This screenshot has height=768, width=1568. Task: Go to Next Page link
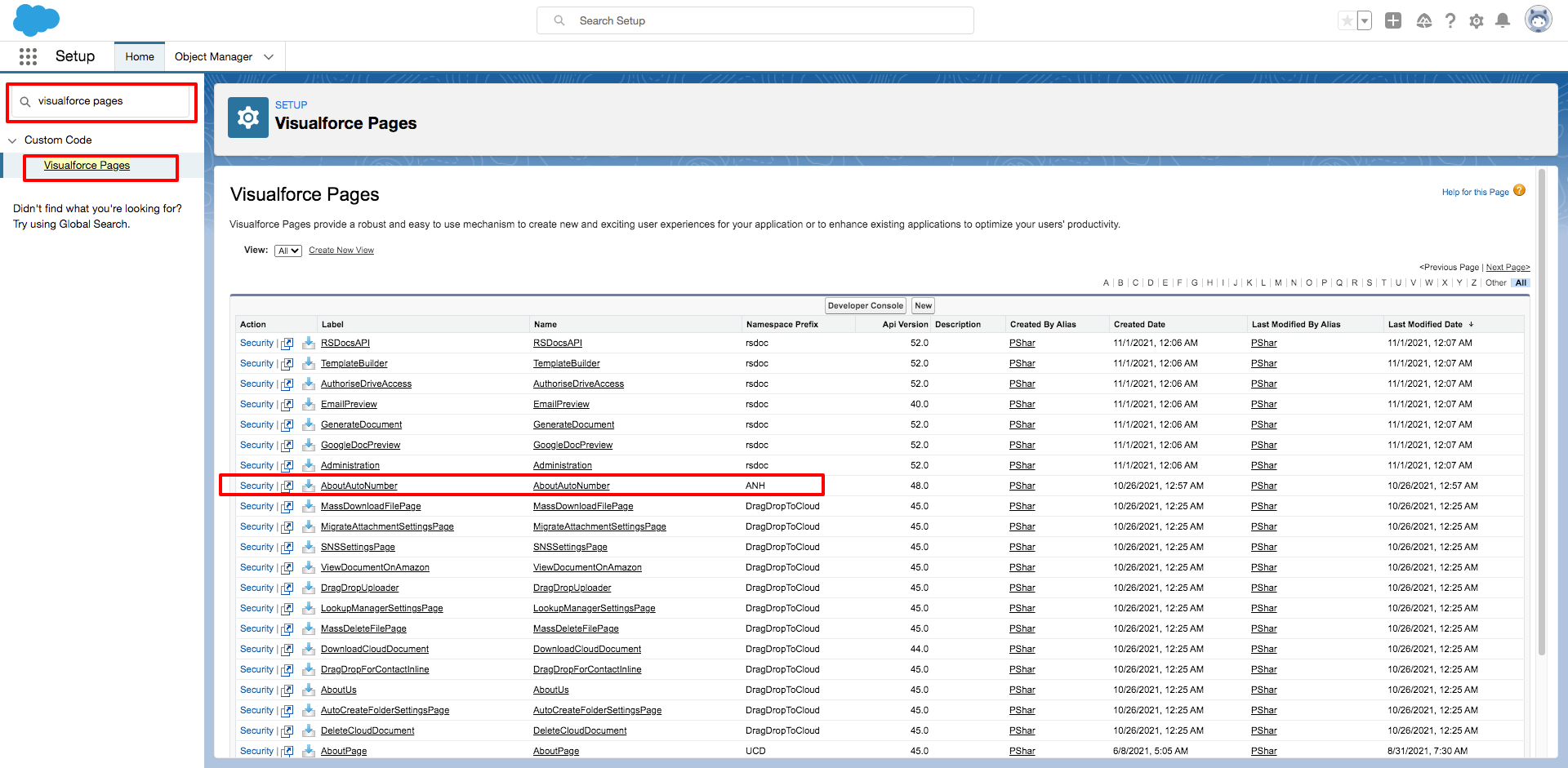[x=1508, y=268]
